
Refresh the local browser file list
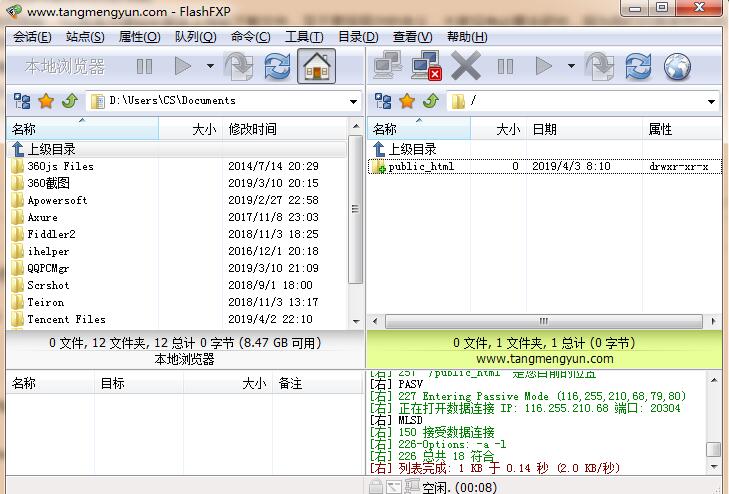pos(278,66)
